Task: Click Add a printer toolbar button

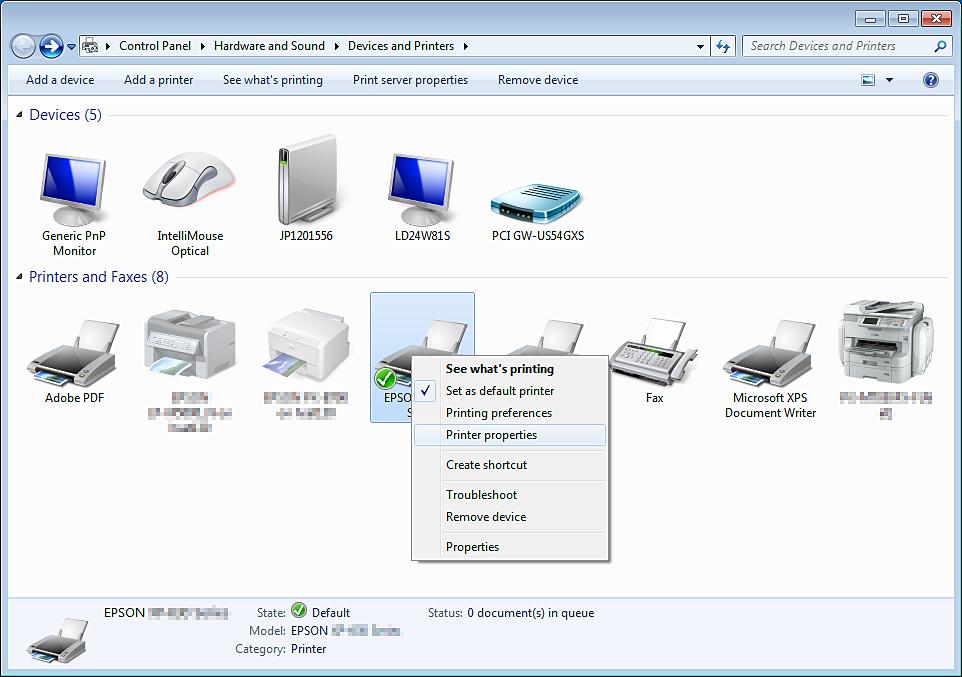Action: click(x=158, y=80)
